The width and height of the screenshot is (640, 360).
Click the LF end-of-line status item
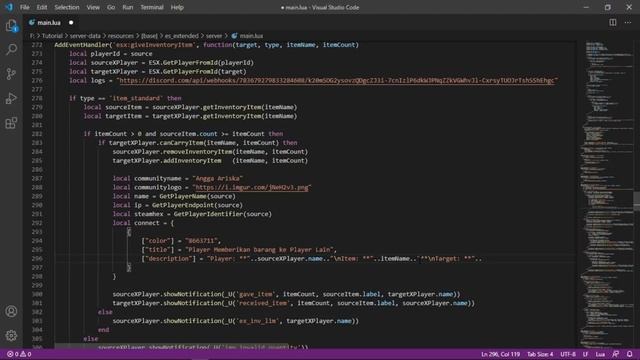[x=585, y=354]
